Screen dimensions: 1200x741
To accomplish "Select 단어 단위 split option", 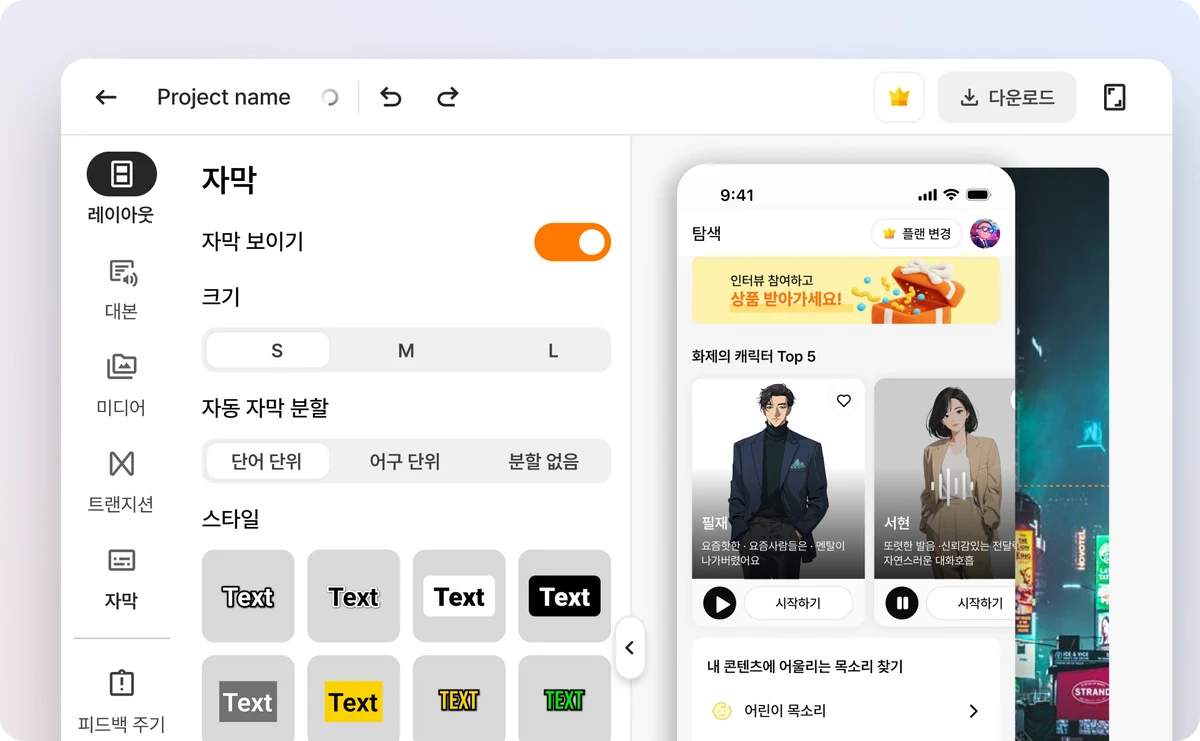I will coord(266,462).
